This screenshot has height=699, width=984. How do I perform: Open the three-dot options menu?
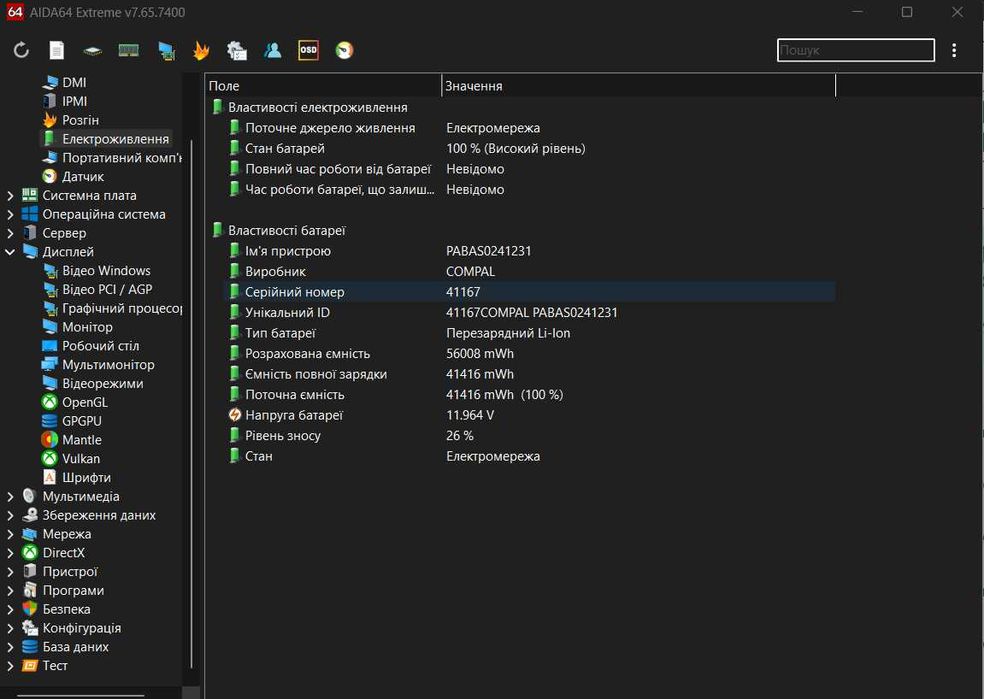click(954, 50)
